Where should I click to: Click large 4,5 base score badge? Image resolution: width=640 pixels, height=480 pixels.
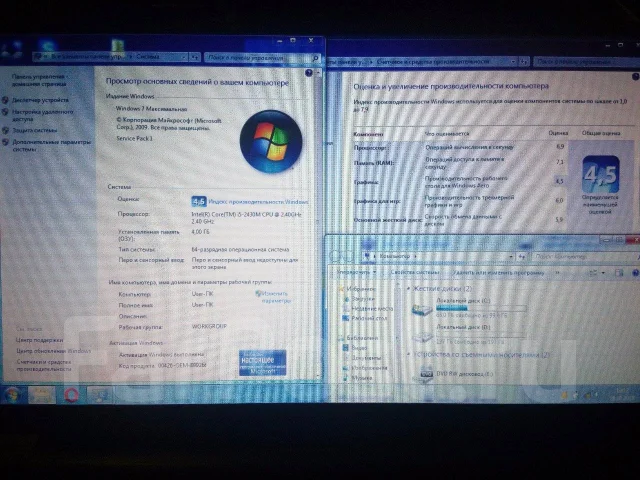click(x=600, y=174)
